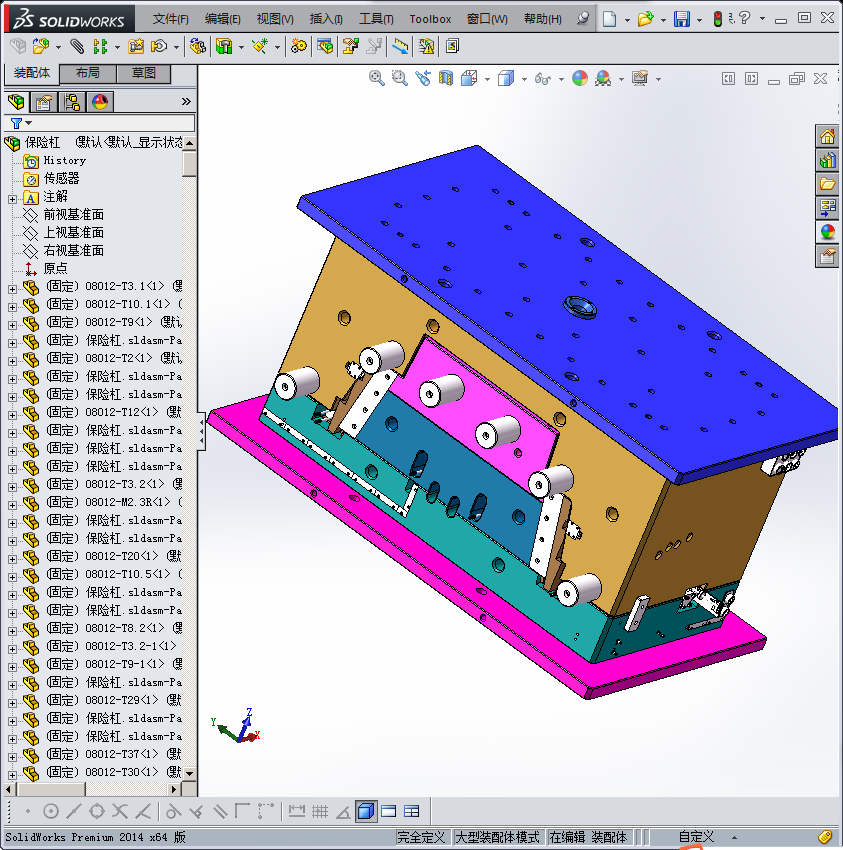This screenshot has width=843, height=850.
Task: Click the Zoom to Fit icon
Action: [377, 79]
